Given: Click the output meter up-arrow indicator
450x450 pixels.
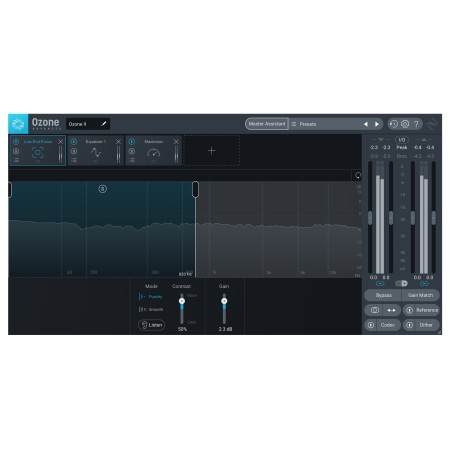Looking at the screenshot, I should [x=423, y=140].
